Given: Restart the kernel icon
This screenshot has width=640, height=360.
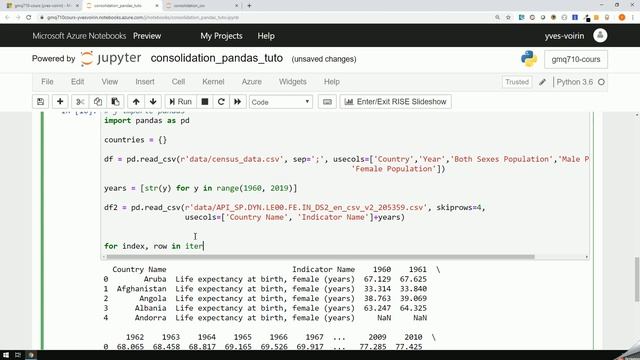Looking at the screenshot, I should (x=221, y=102).
